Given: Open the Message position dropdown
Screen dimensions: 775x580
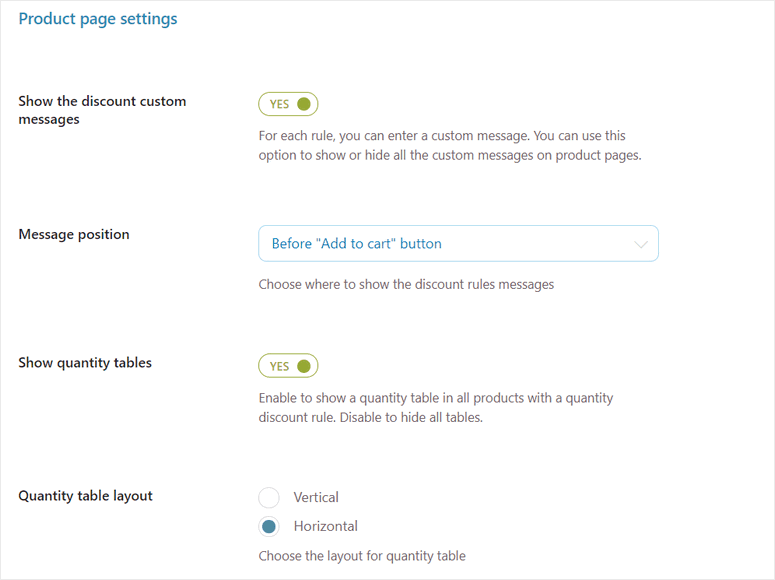Looking at the screenshot, I should tap(458, 243).
